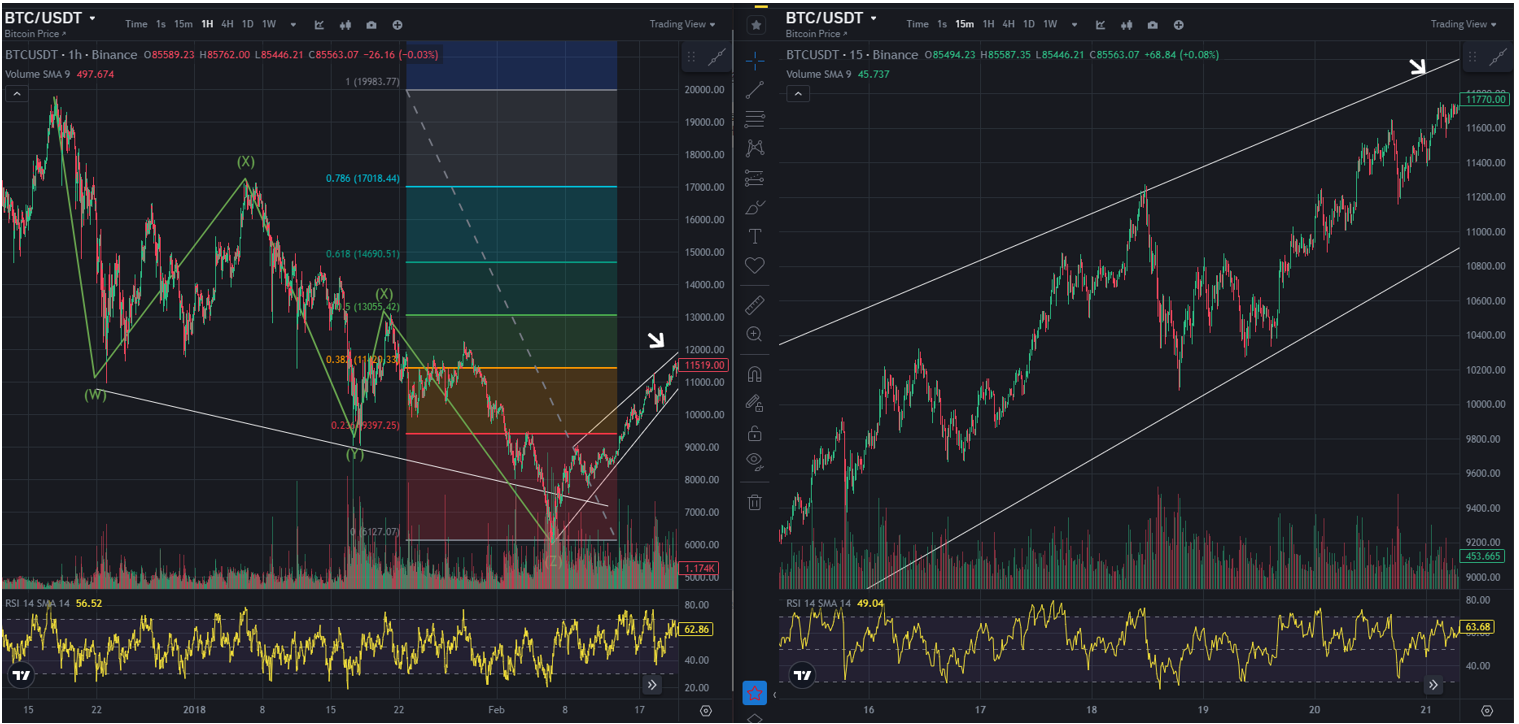Switch left chart to 15m interval
This screenshot has height=724, width=1519.
pos(183,24)
